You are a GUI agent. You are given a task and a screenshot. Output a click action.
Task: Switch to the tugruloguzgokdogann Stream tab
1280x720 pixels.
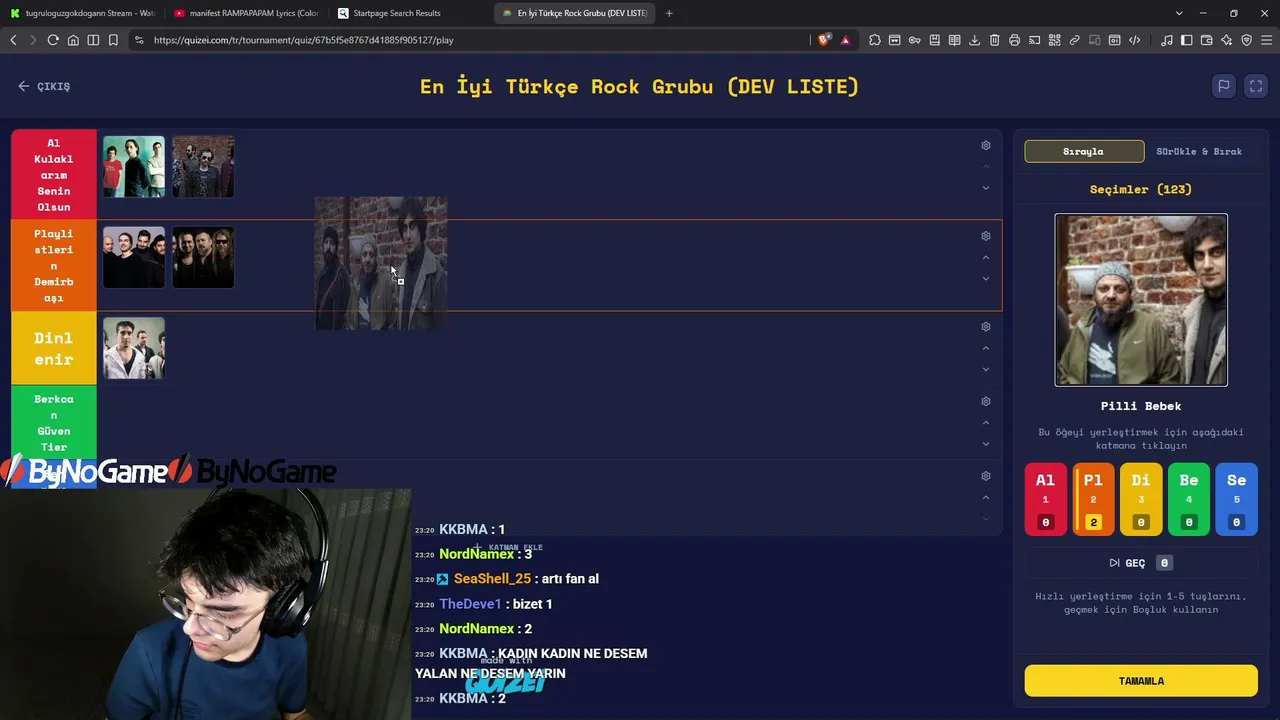coord(83,13)
